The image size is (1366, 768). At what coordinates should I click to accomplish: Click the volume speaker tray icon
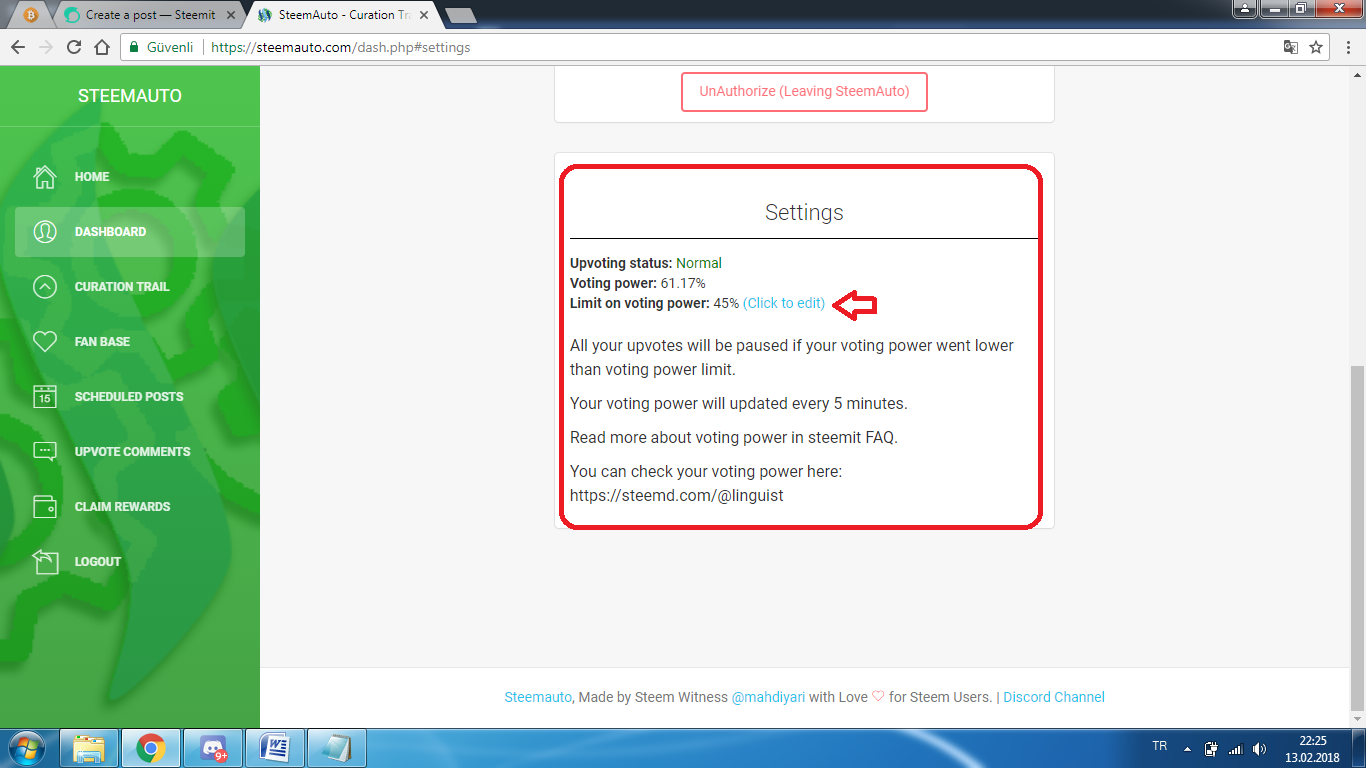pyautogui.click(x=1259, y=748)
